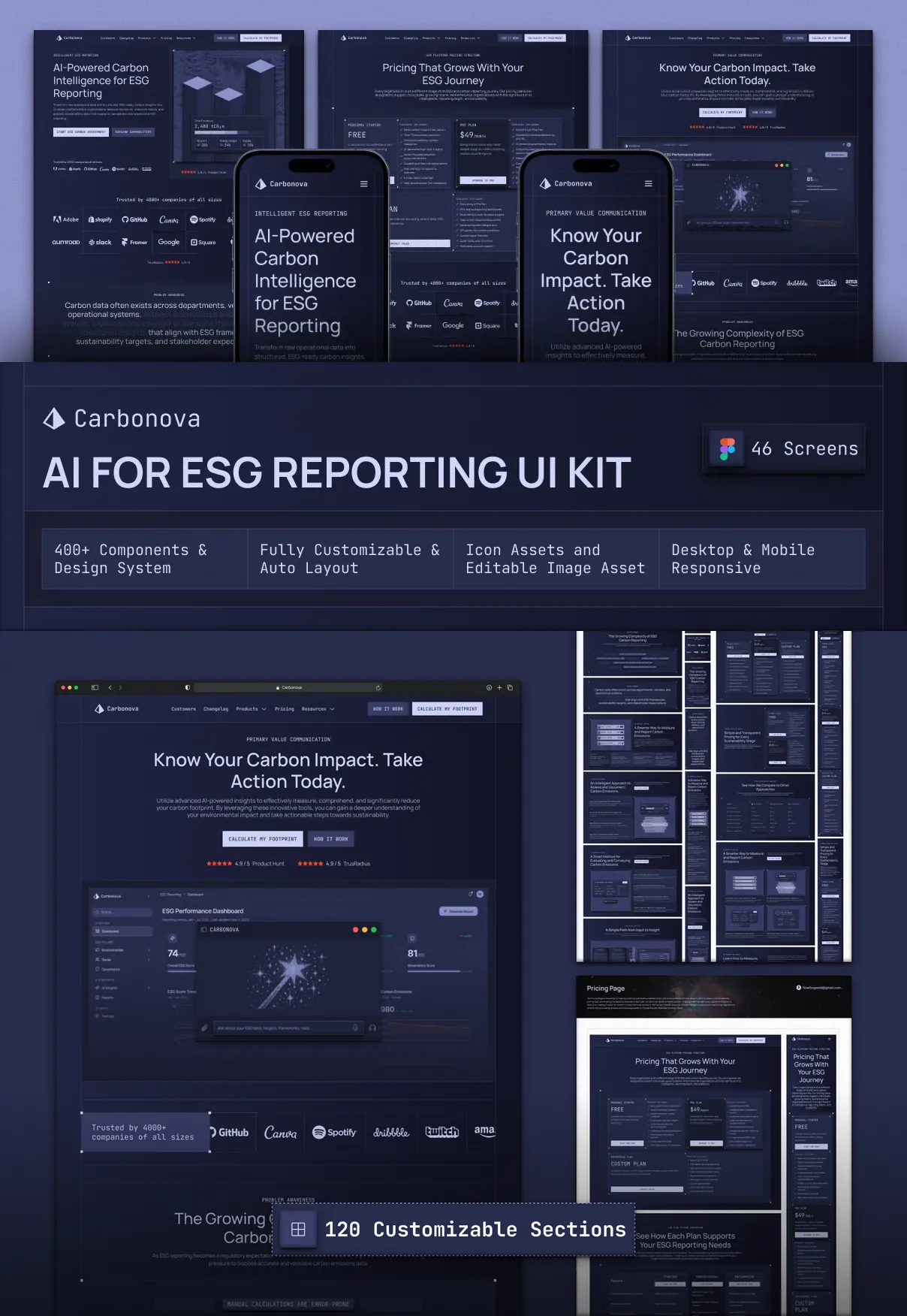Viewport: 907px width, 1316px height.
Task: Click the browser sidebar toggle icon
Action: point(95,687)
